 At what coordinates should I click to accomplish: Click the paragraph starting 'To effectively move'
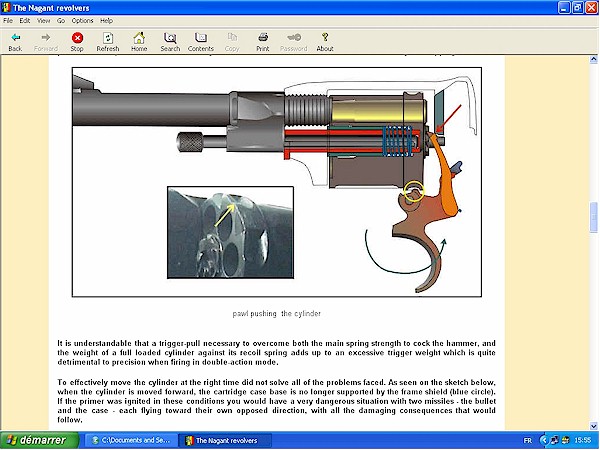coord(276,401)
